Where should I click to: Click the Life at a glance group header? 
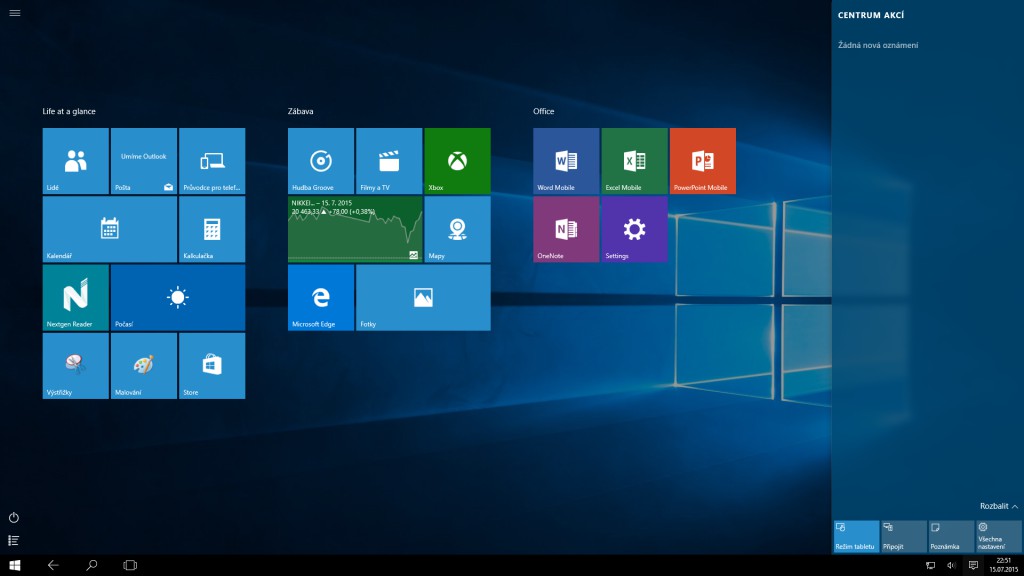(69, 112)
